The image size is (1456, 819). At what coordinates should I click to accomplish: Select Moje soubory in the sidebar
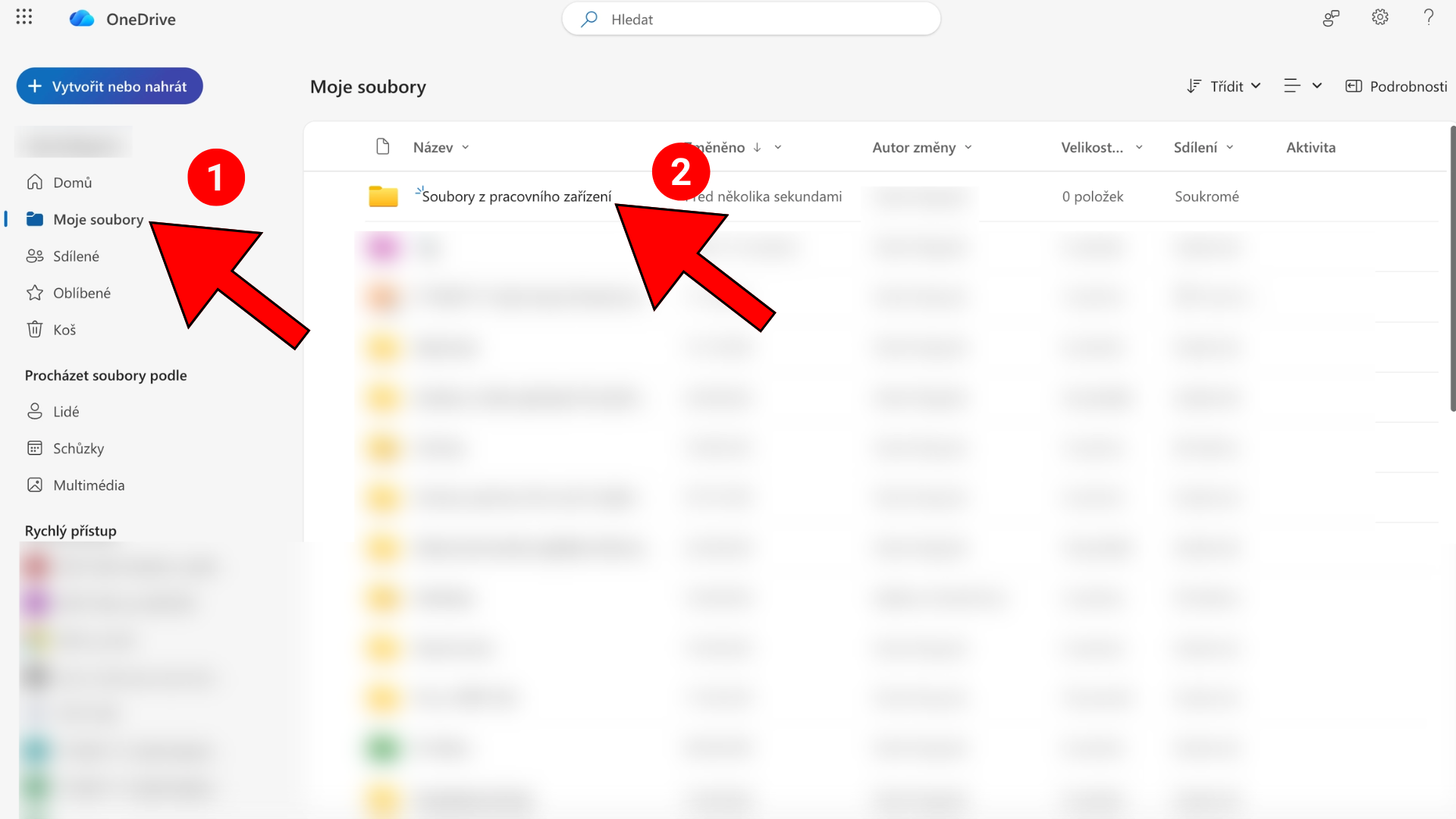(85, 220)
